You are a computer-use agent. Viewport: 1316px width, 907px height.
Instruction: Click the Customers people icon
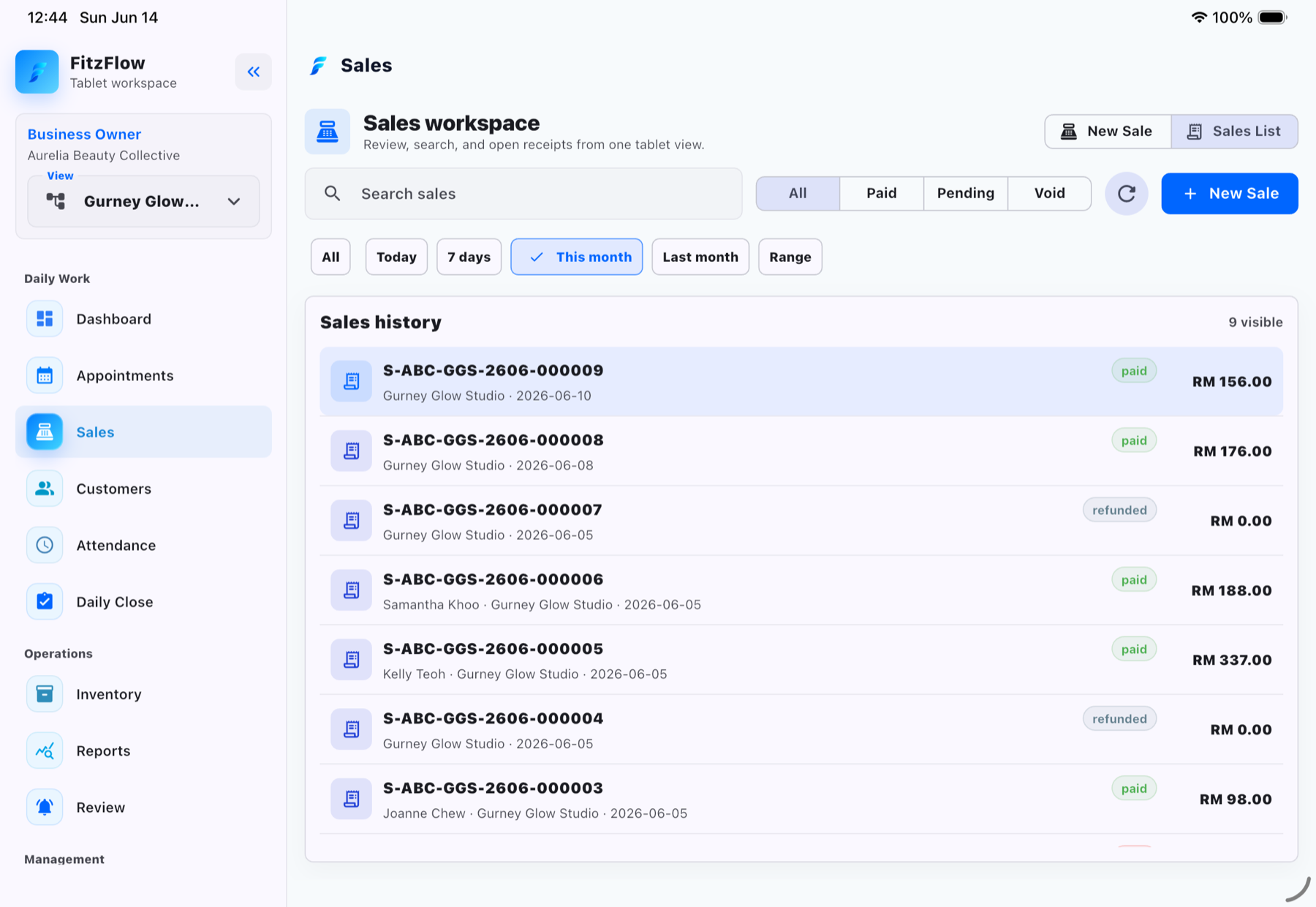45,489
